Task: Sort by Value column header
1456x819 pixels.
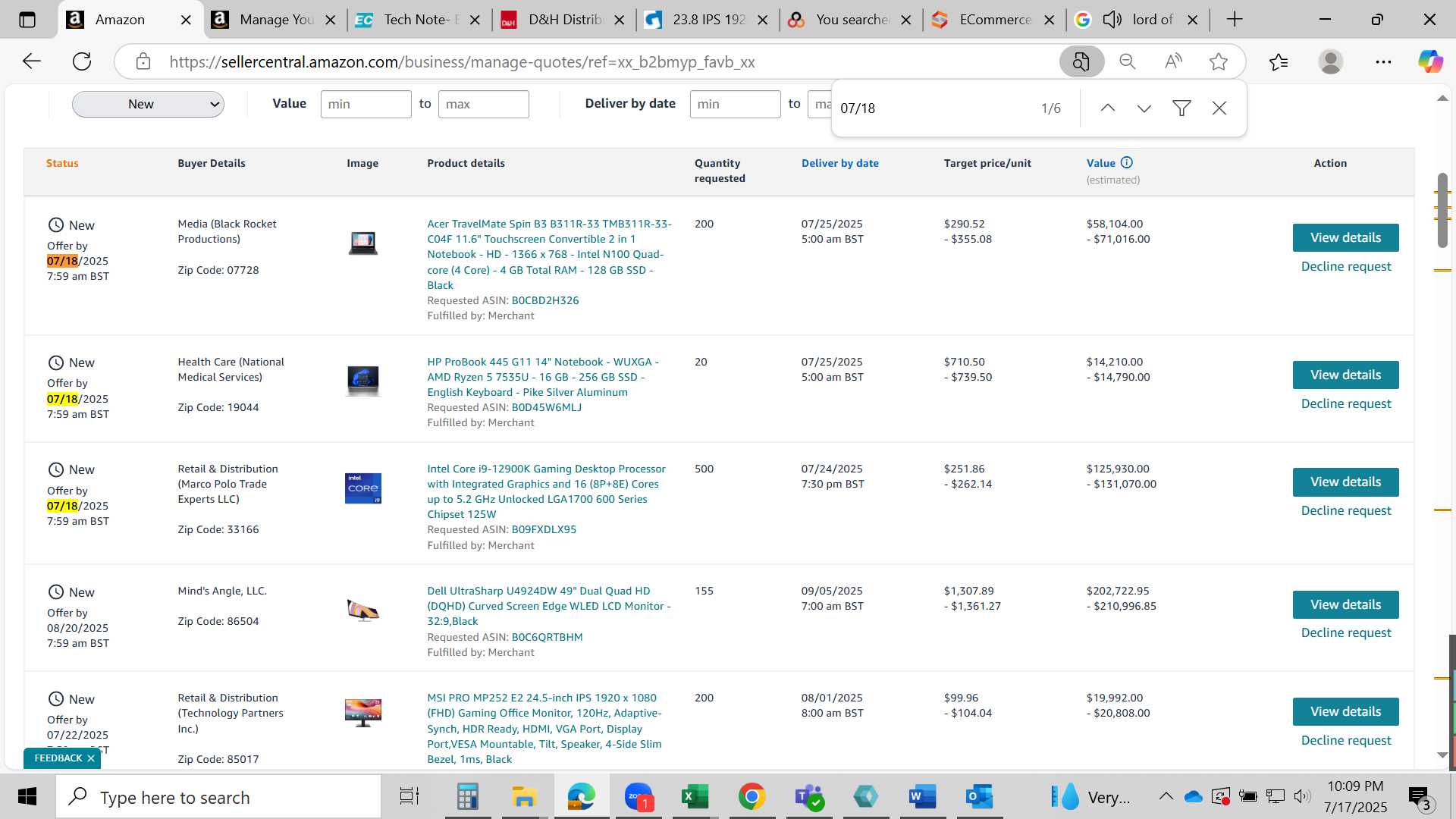Action: point(1100,163)
